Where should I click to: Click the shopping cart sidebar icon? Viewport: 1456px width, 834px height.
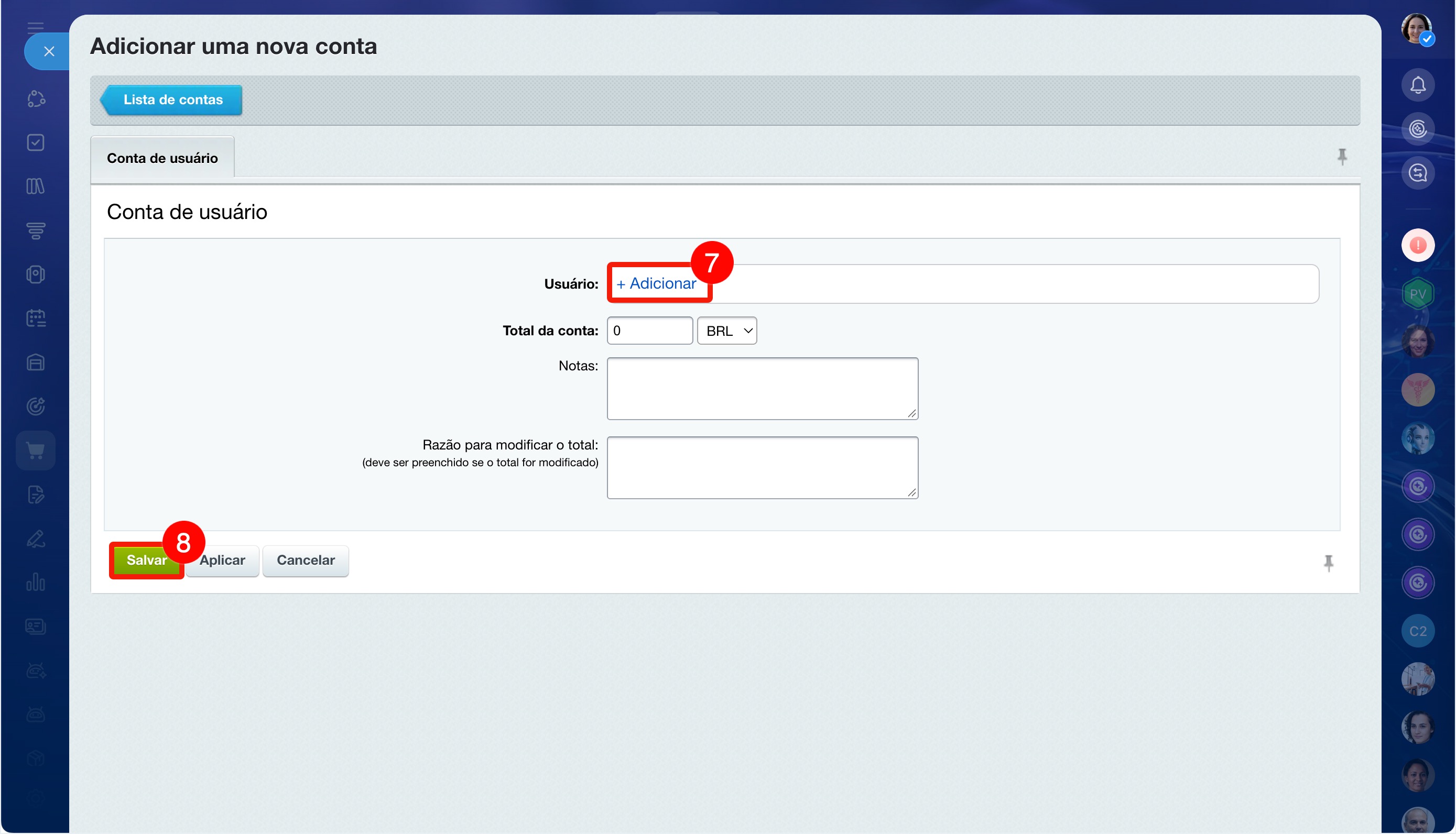point(36,451)
